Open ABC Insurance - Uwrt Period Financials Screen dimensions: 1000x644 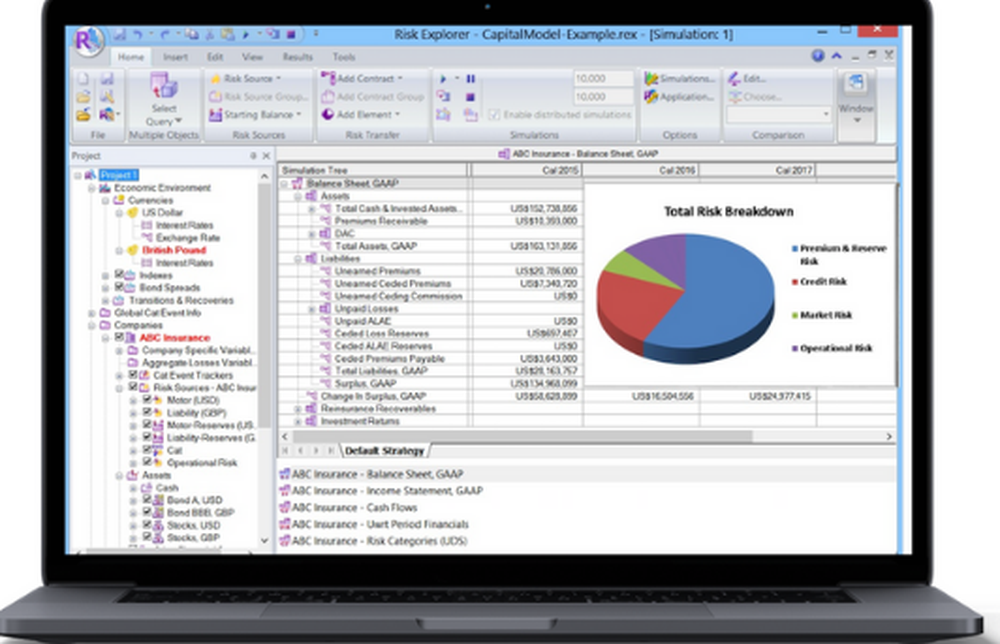[x=380, y=524]
